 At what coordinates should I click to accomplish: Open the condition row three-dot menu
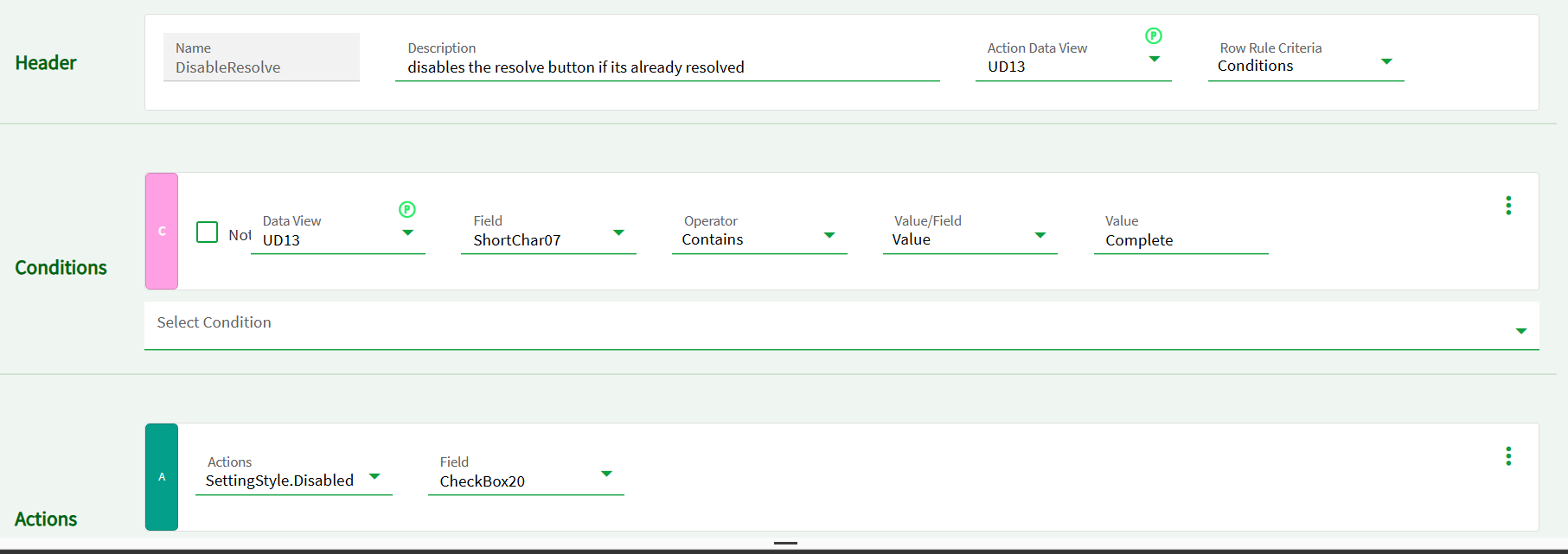1508,206
